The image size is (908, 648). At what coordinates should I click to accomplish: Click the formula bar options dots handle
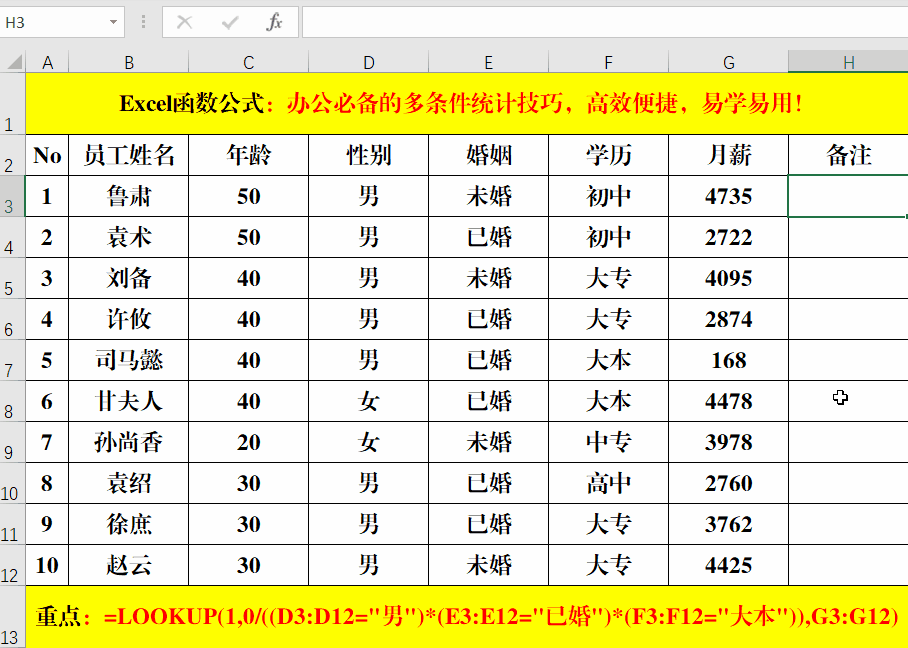(x=143, y=23)
